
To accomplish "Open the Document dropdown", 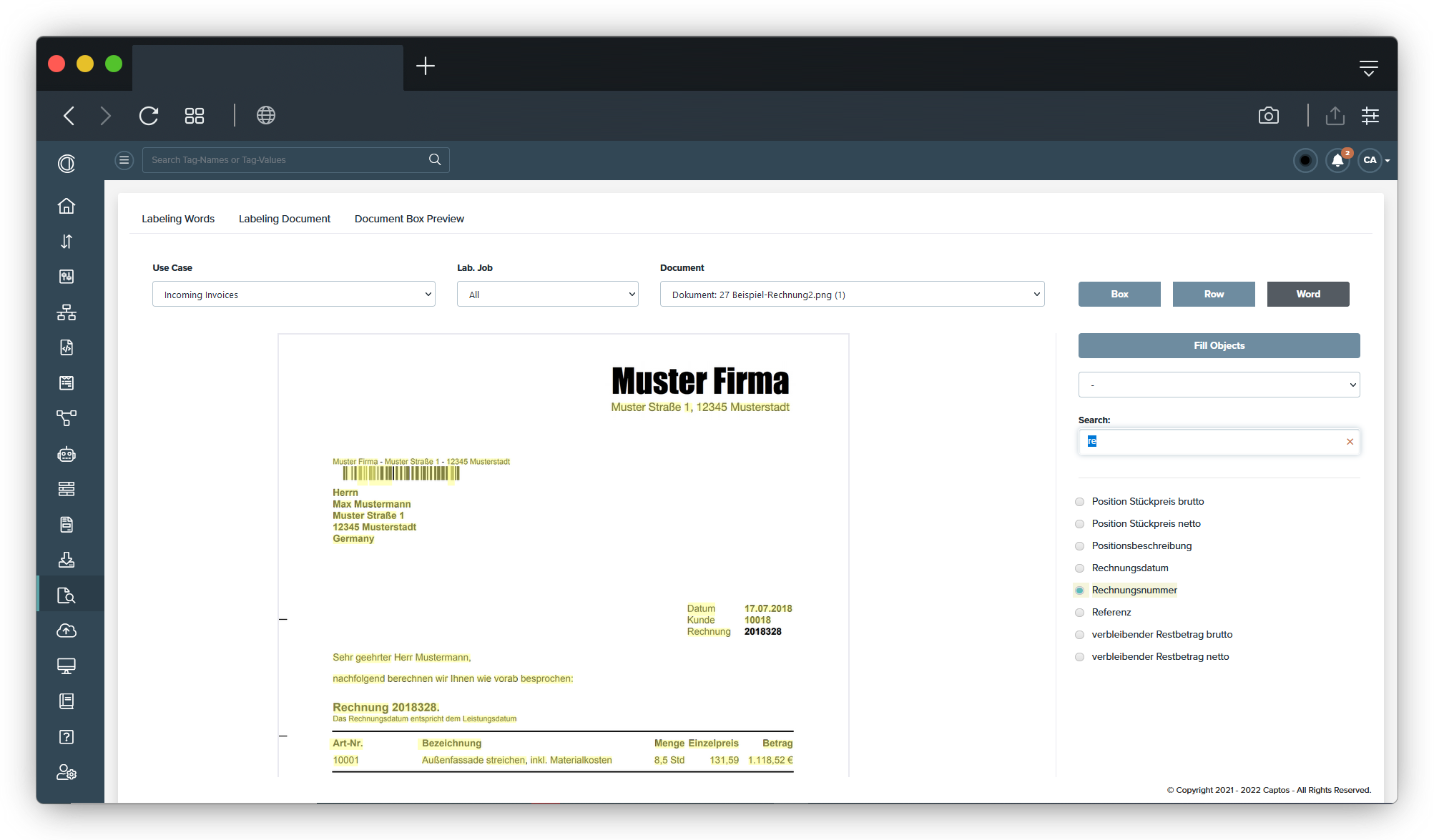I will coord(853,294).
